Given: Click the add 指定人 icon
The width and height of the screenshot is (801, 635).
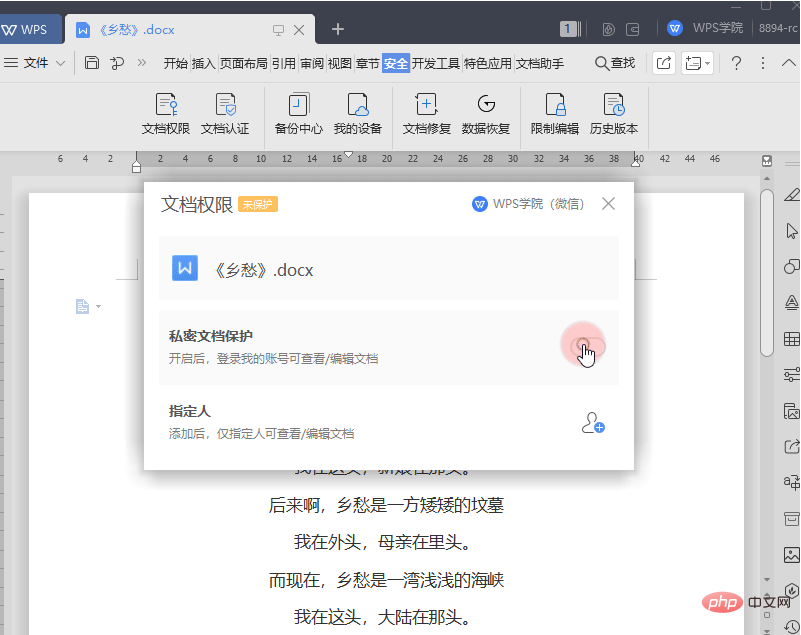Looking at the screenshot, I should (x=593, y=423).
